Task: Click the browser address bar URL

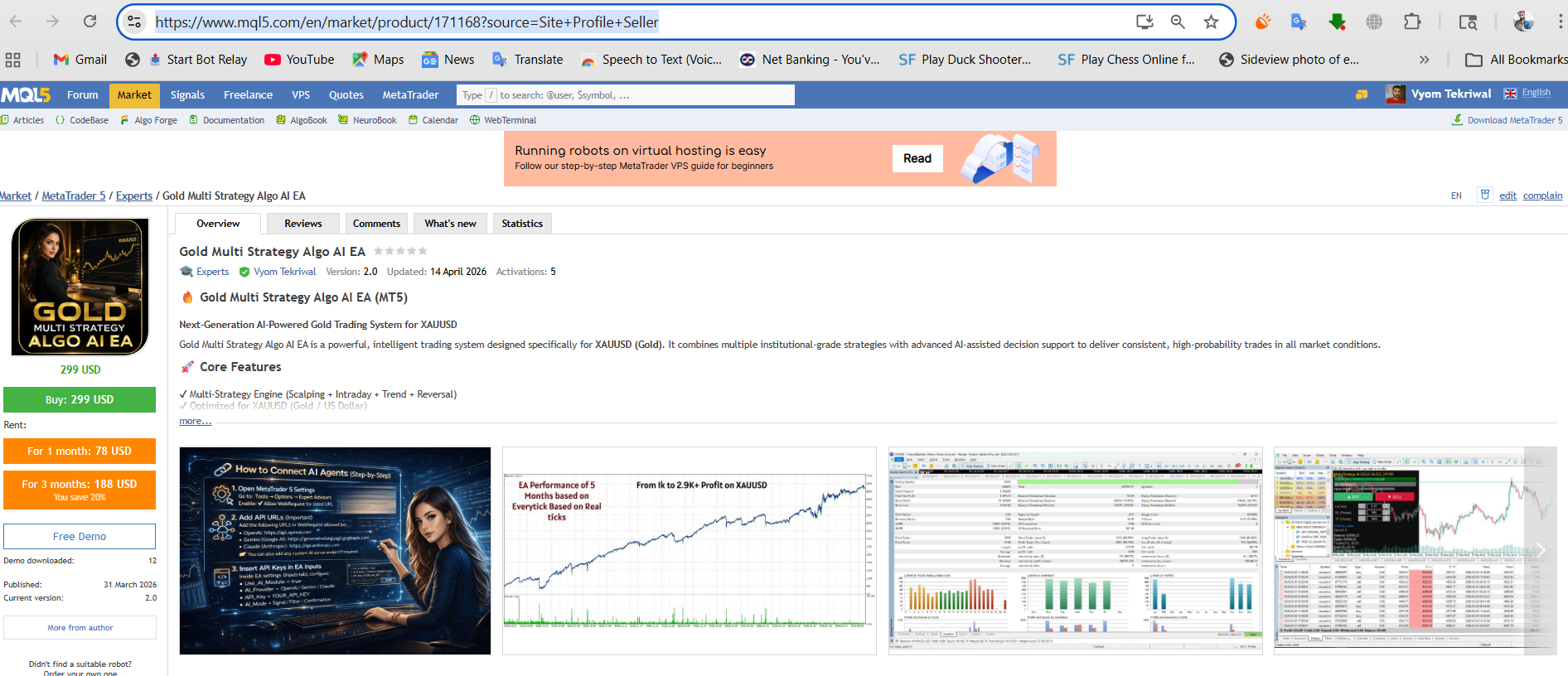Action: tap(407, 22)
